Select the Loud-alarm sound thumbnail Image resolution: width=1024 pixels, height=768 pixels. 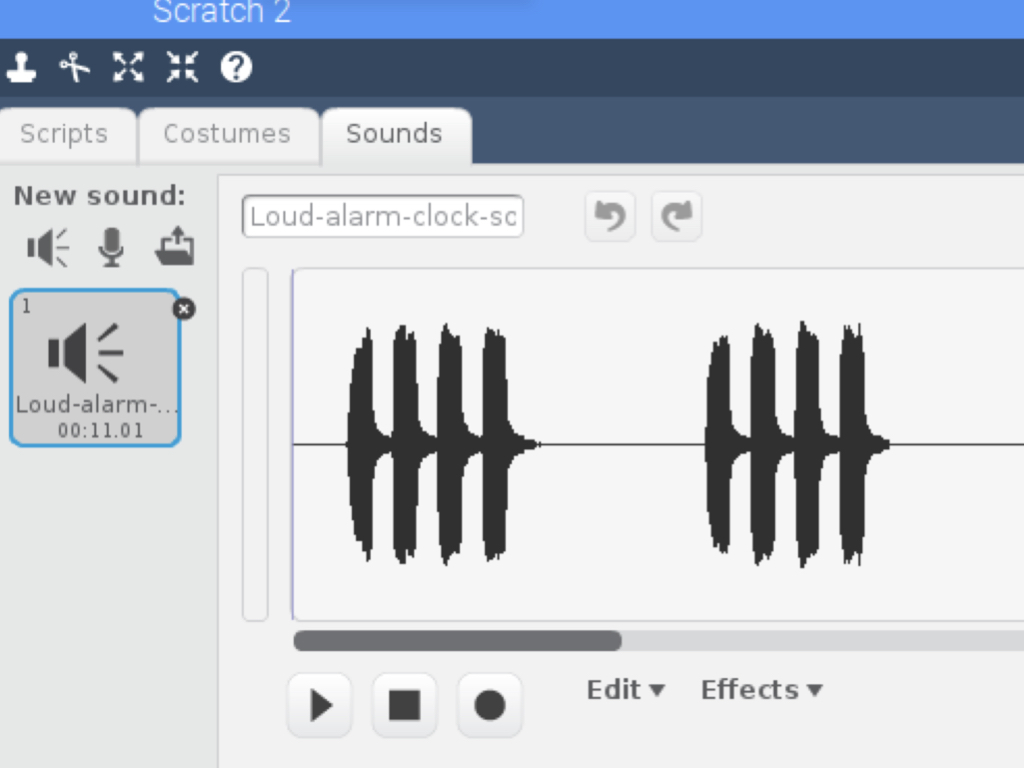(95, 368)
